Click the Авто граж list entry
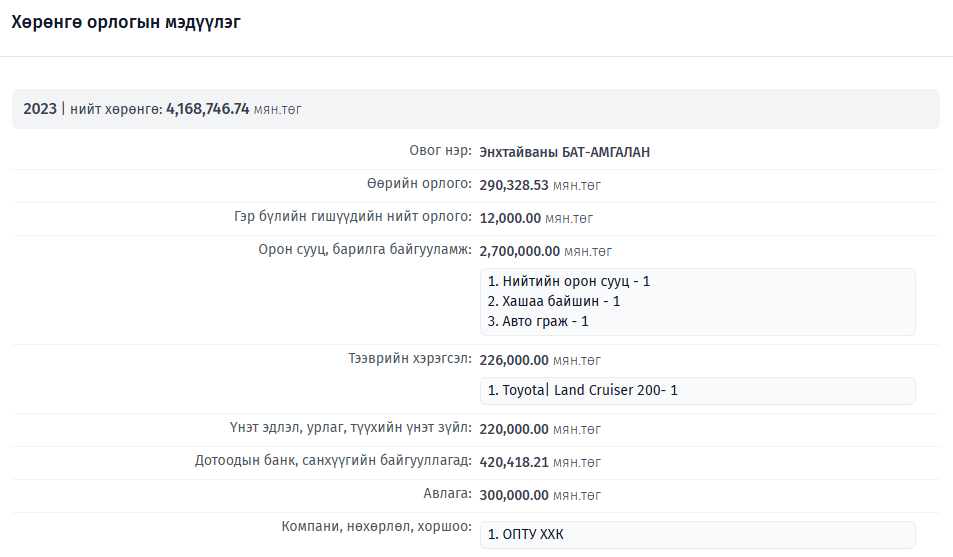Screen dimensions: 953x557 [538, 321]
